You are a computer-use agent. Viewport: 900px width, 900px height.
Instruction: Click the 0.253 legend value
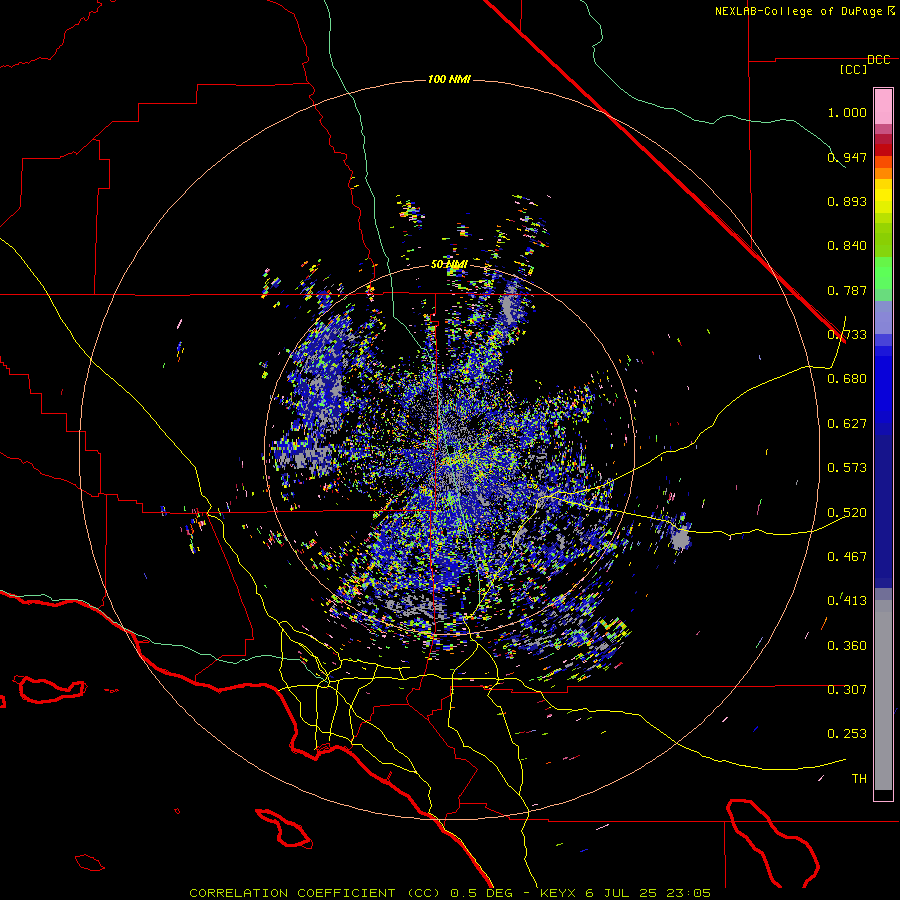click(847, 734)
